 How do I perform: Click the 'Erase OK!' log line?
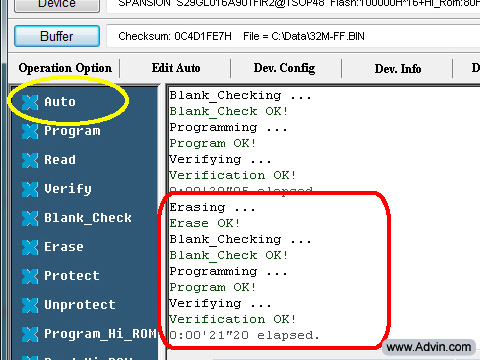point(205,223)
